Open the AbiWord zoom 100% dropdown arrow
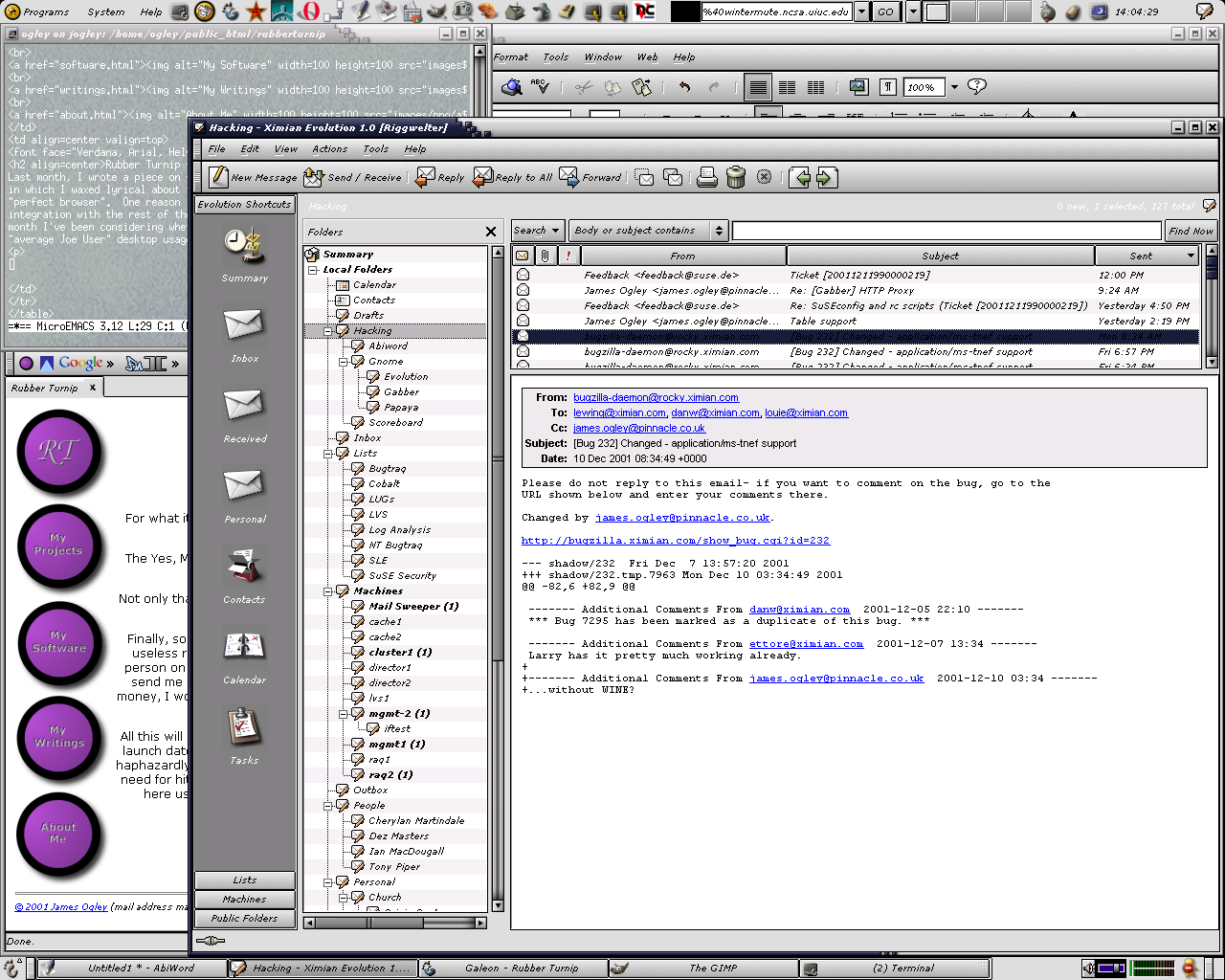Image resolution: width=1225 pixels, height=980 pixels. [954, 87]
